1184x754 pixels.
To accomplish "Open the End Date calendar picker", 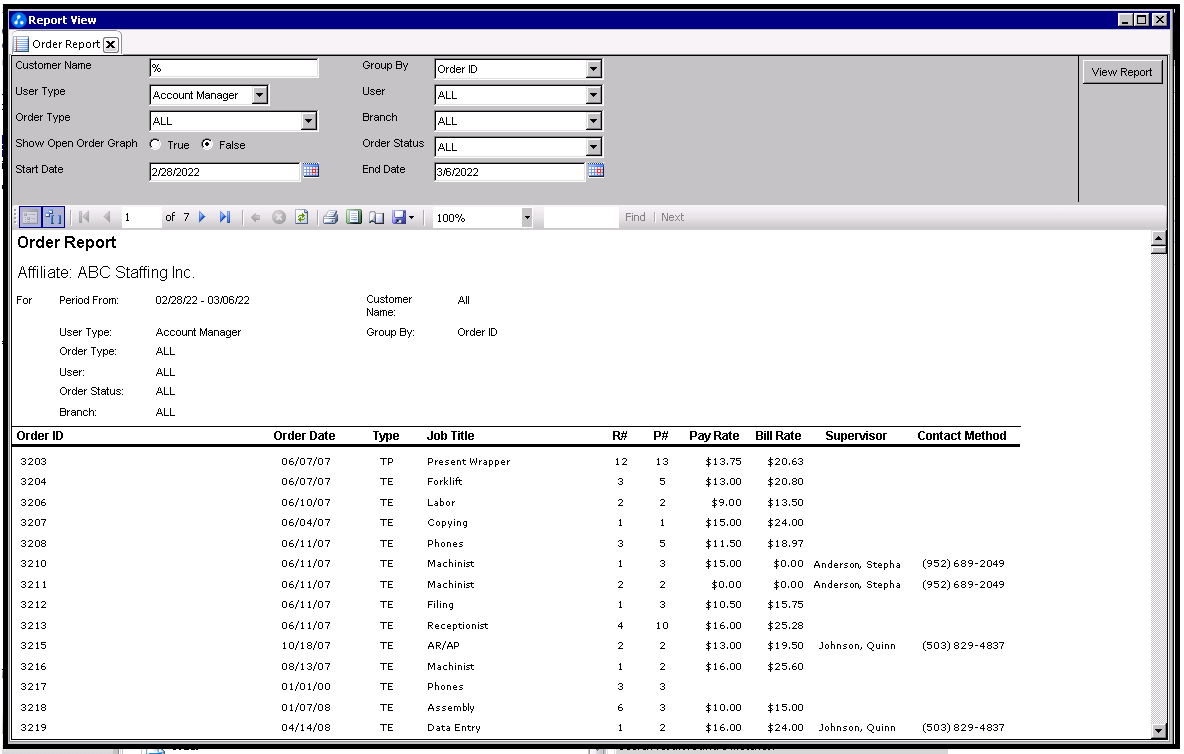I will click(595, 171).
